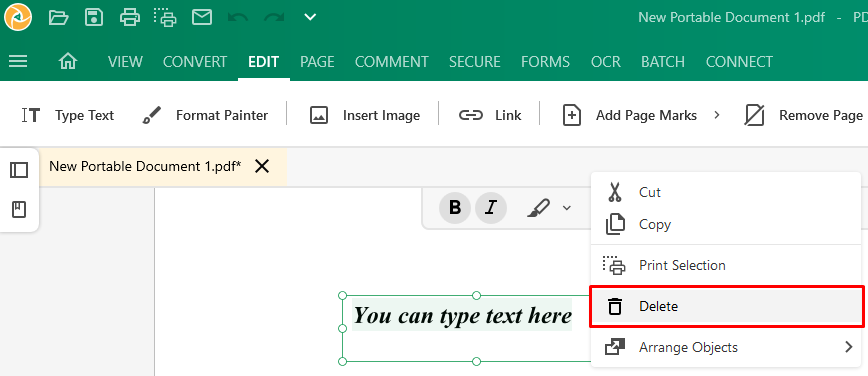The width and height of the screenshot is (868, 376).
Task: Choose Delete from the context menu
Action: coord(726,306)
